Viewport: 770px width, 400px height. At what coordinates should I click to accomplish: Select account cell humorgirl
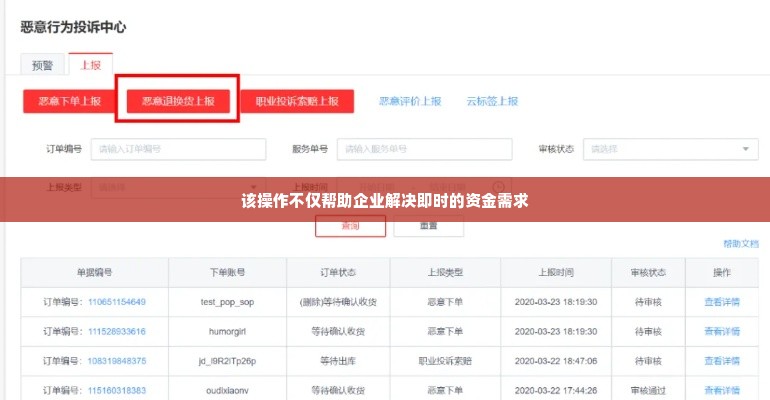[x=227, y=331]
